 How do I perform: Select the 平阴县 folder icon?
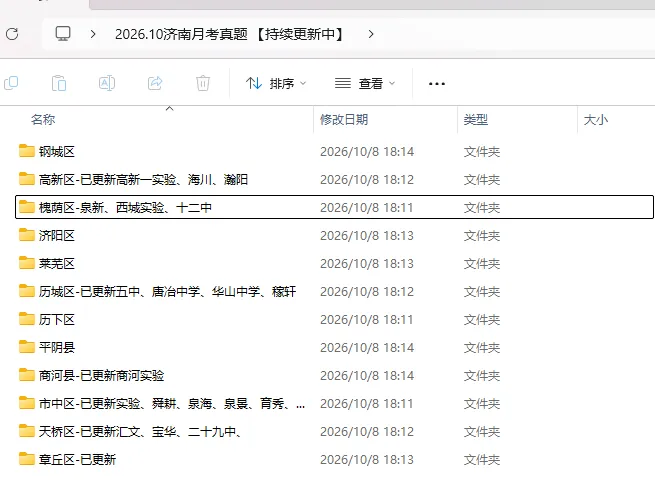(x=27, y=347)
